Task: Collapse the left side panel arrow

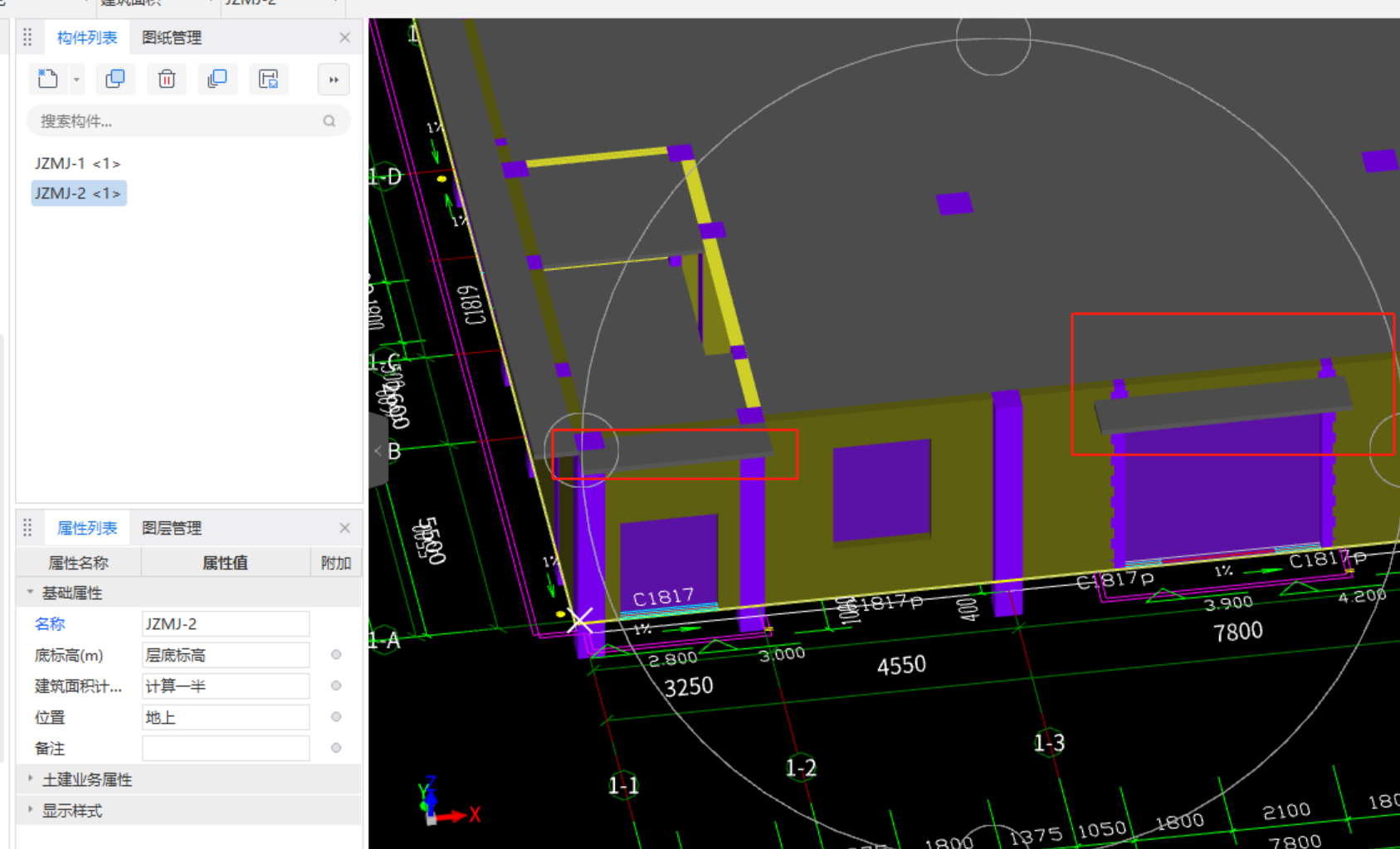Action: [x=378, y=451]
